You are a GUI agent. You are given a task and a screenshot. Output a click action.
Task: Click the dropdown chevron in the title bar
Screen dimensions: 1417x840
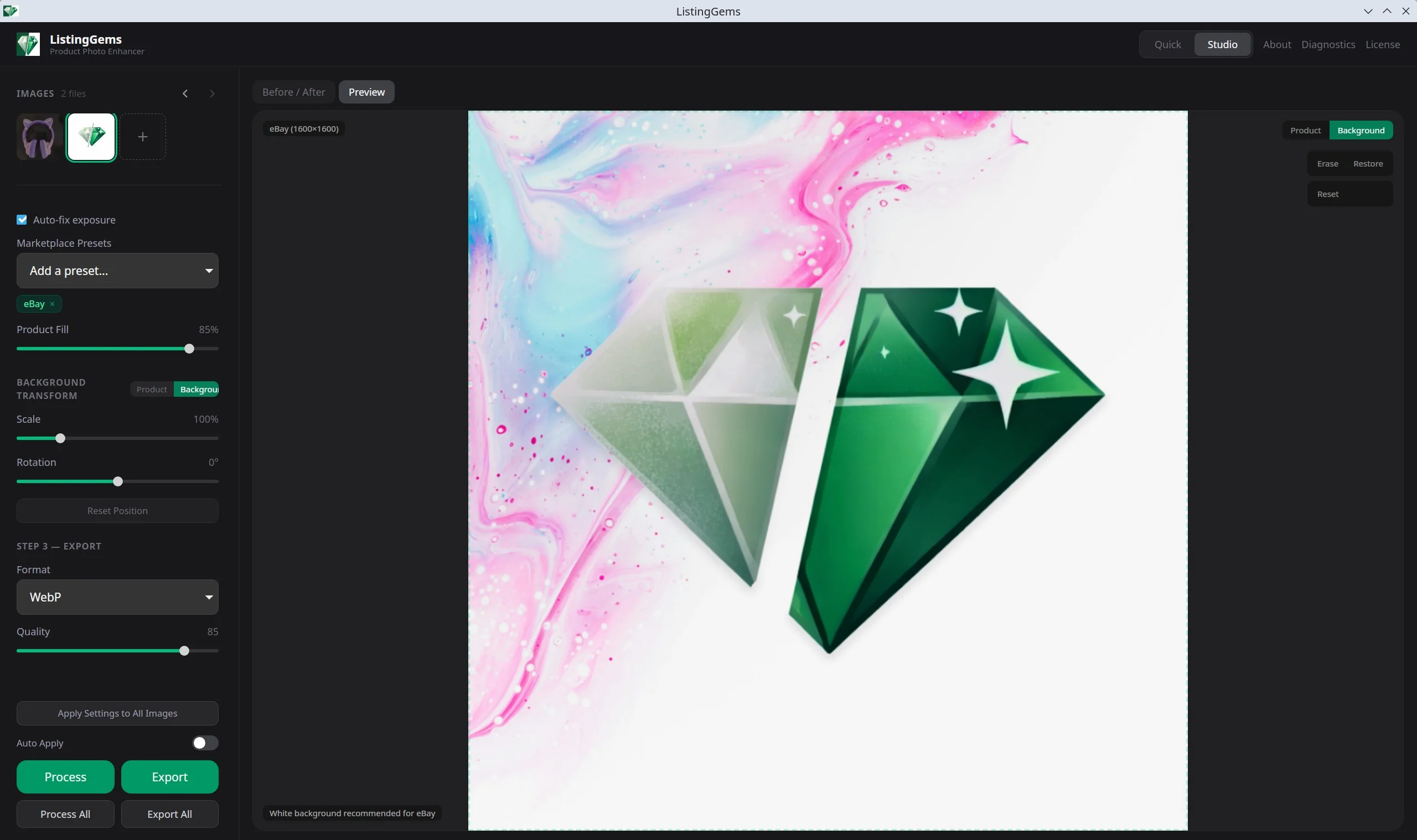tap(1367, 11)
